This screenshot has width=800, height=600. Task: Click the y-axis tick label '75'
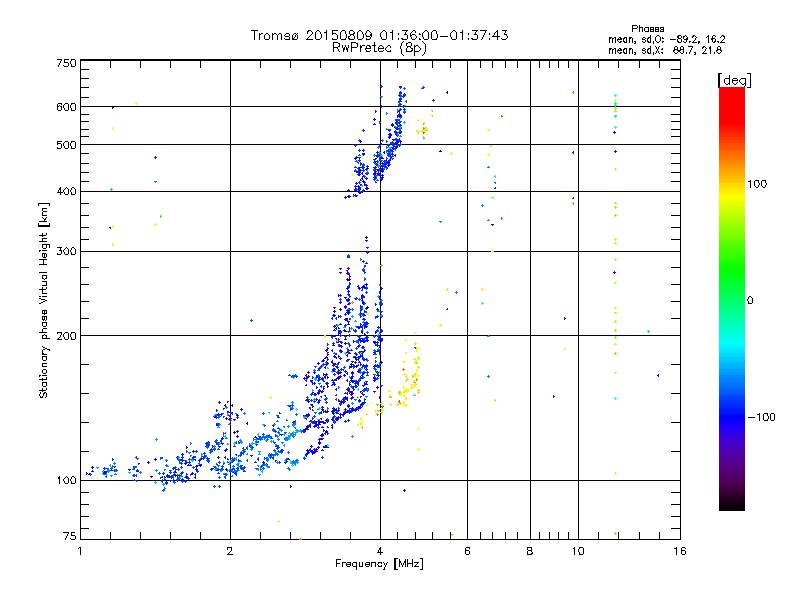(70, 536)
